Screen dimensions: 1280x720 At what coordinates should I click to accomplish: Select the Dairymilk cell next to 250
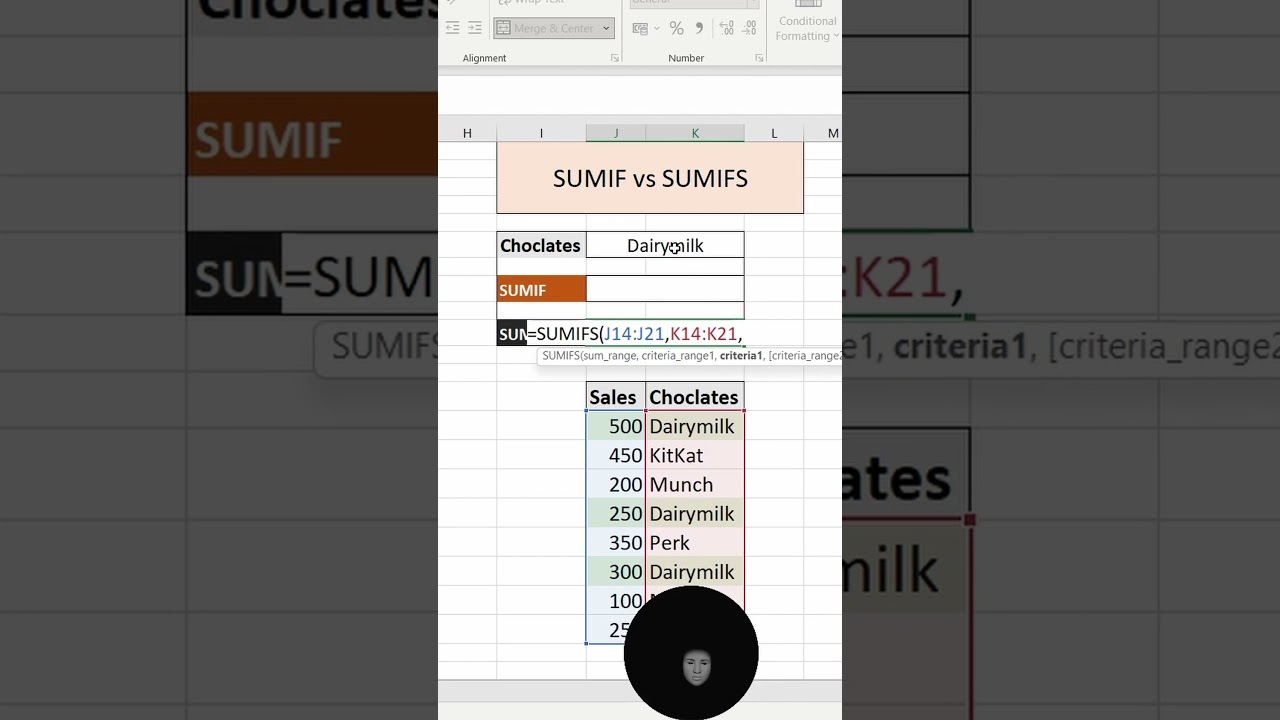(695, 513)
